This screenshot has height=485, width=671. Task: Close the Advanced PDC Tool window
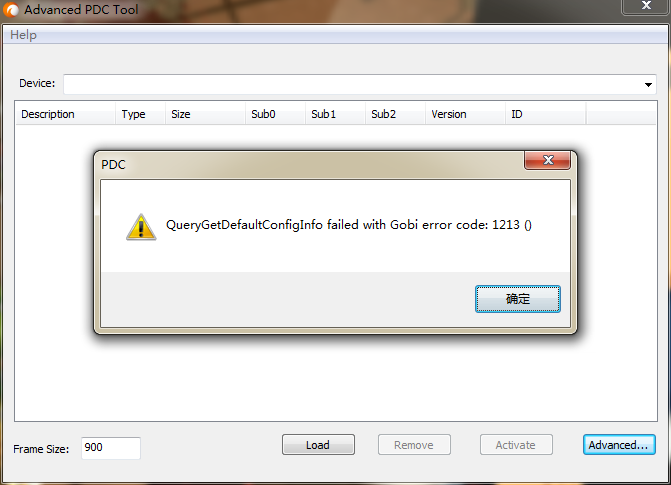646,6
